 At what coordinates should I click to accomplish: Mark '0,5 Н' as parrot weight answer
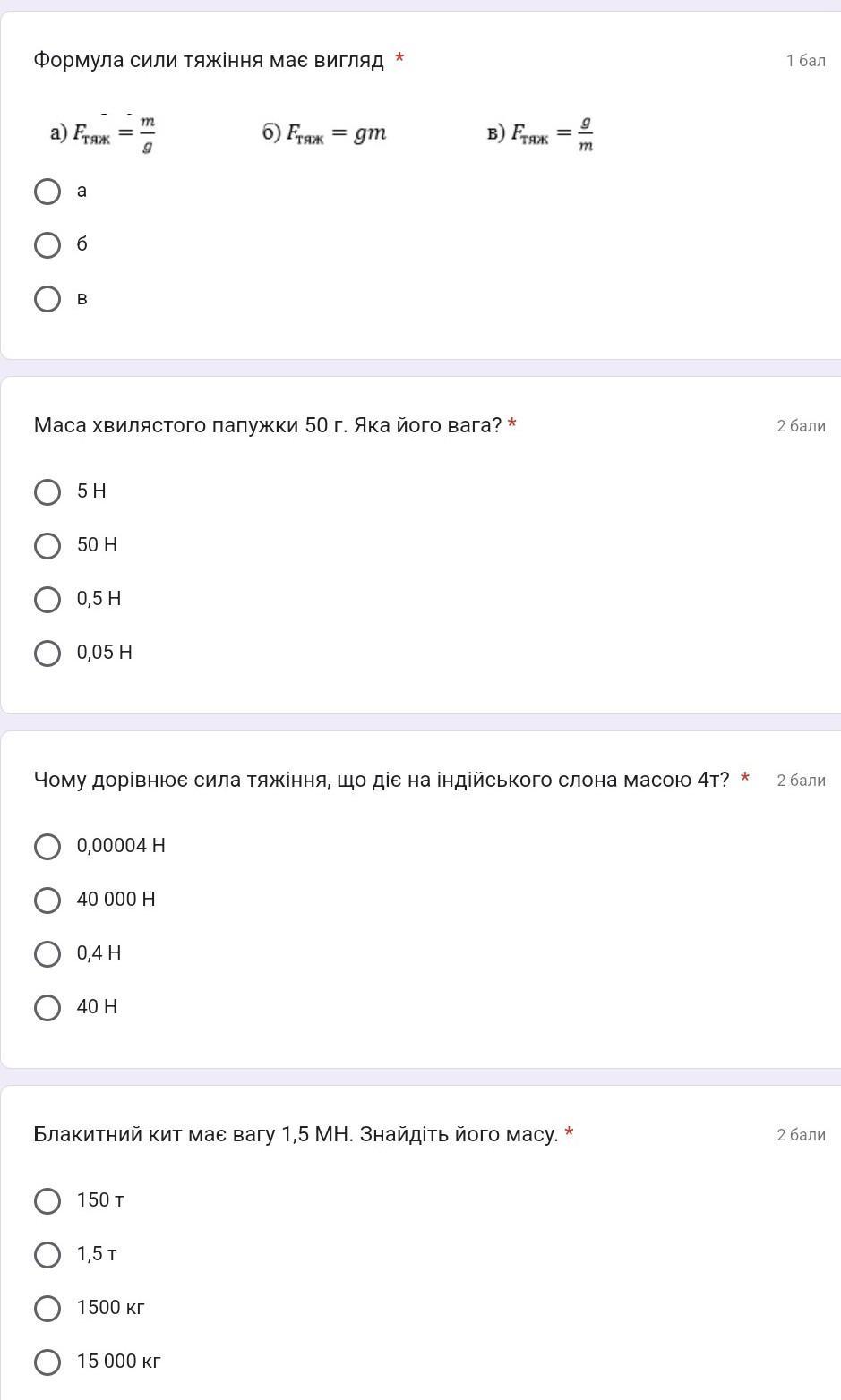point(47,600)
